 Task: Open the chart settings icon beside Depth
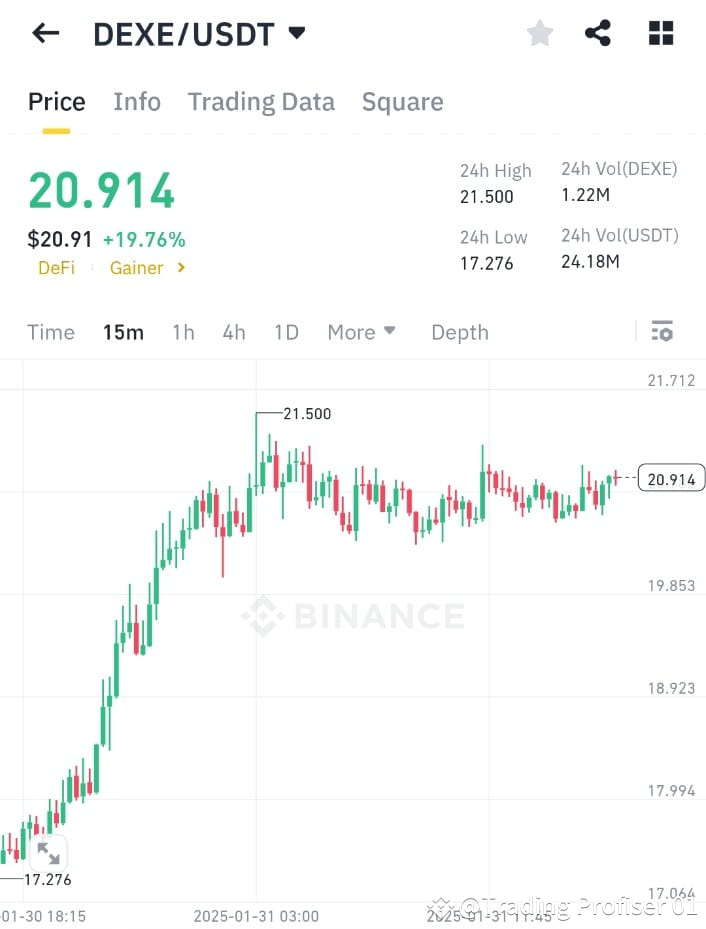pos(662,331)
